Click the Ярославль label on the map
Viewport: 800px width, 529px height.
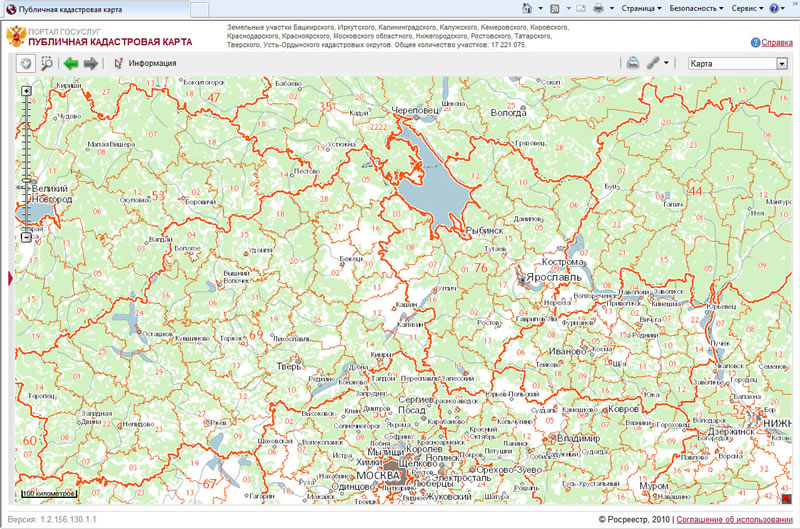[554, 277]
